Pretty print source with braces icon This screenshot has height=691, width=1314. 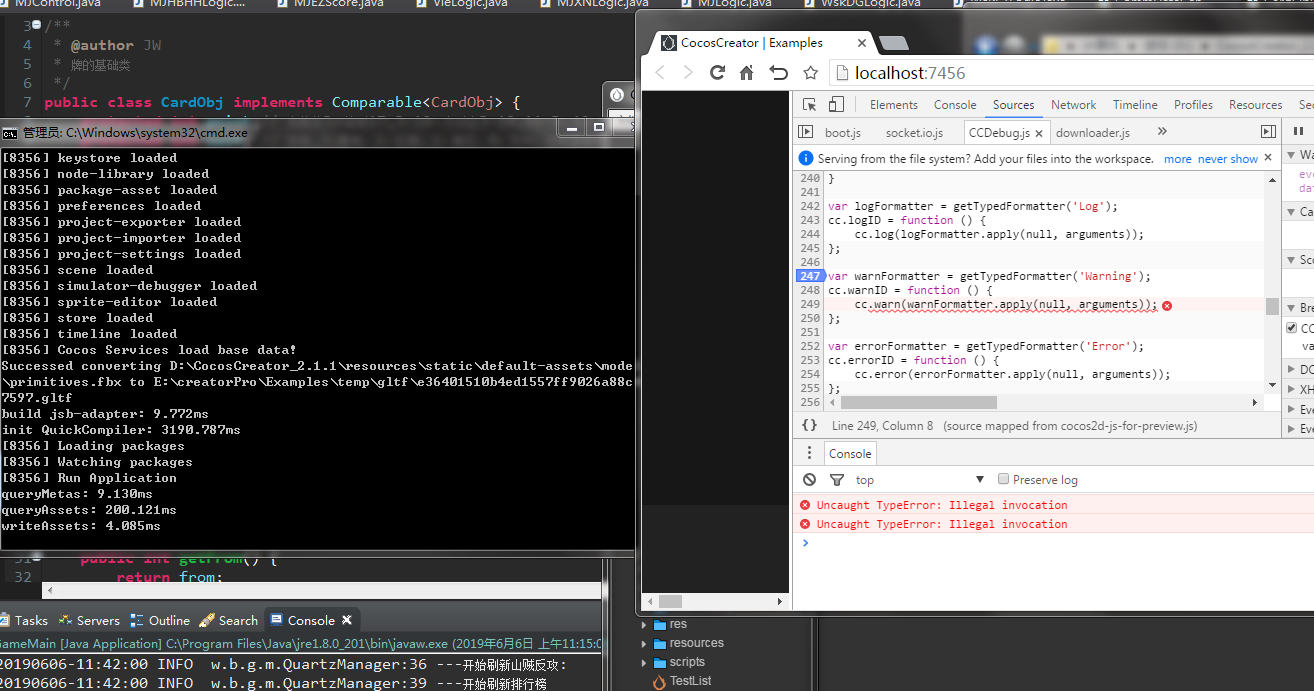(809, 425)
